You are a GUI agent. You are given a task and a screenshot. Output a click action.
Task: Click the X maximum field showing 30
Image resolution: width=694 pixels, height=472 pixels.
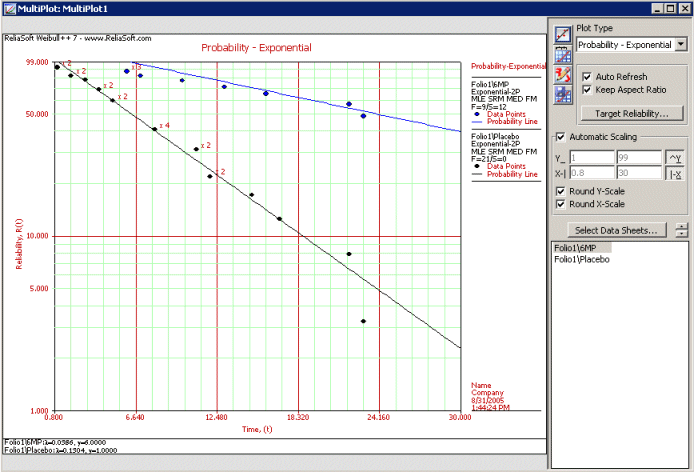pyautogui.click(x=639, y=173)
